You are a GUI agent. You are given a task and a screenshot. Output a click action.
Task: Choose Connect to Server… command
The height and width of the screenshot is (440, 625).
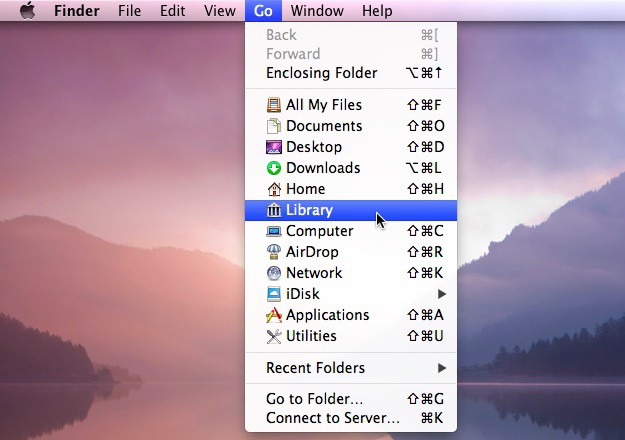[351, 418]
